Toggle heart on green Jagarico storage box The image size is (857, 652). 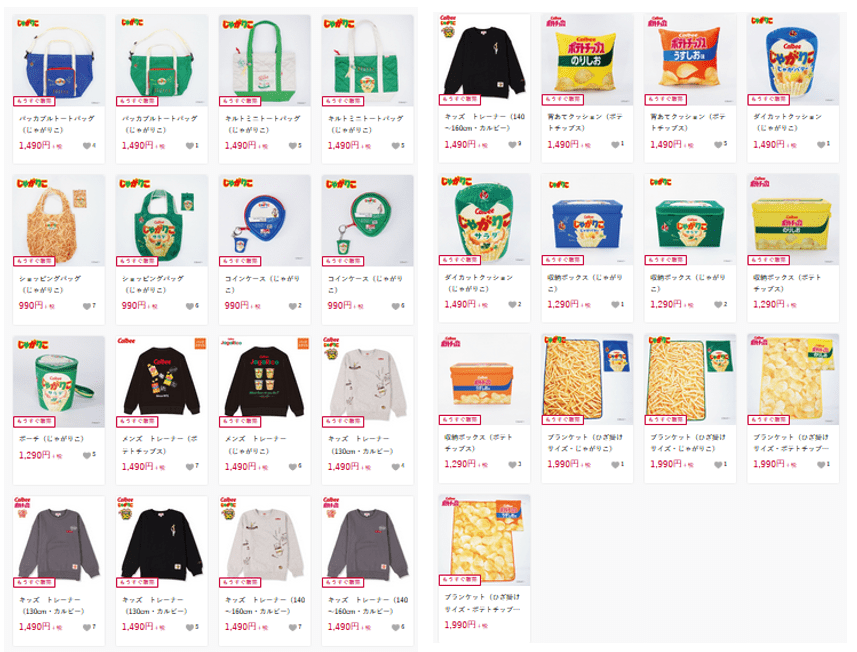718,304
